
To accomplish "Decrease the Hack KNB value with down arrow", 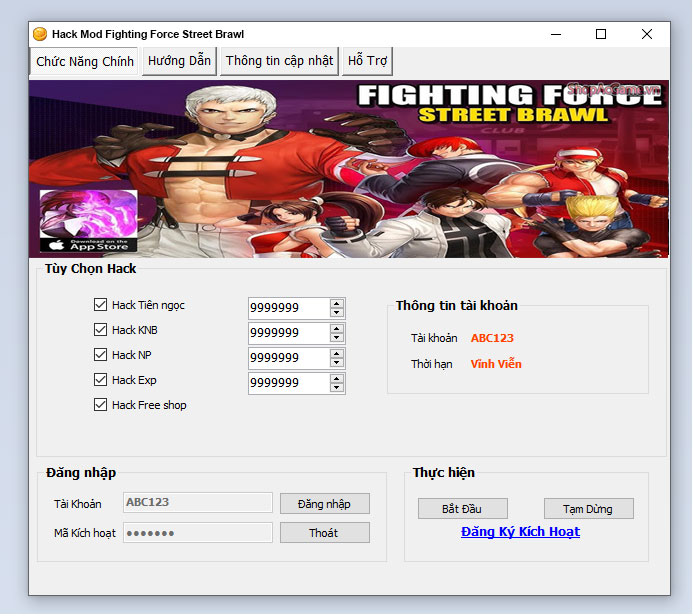I will click(337, 338).
